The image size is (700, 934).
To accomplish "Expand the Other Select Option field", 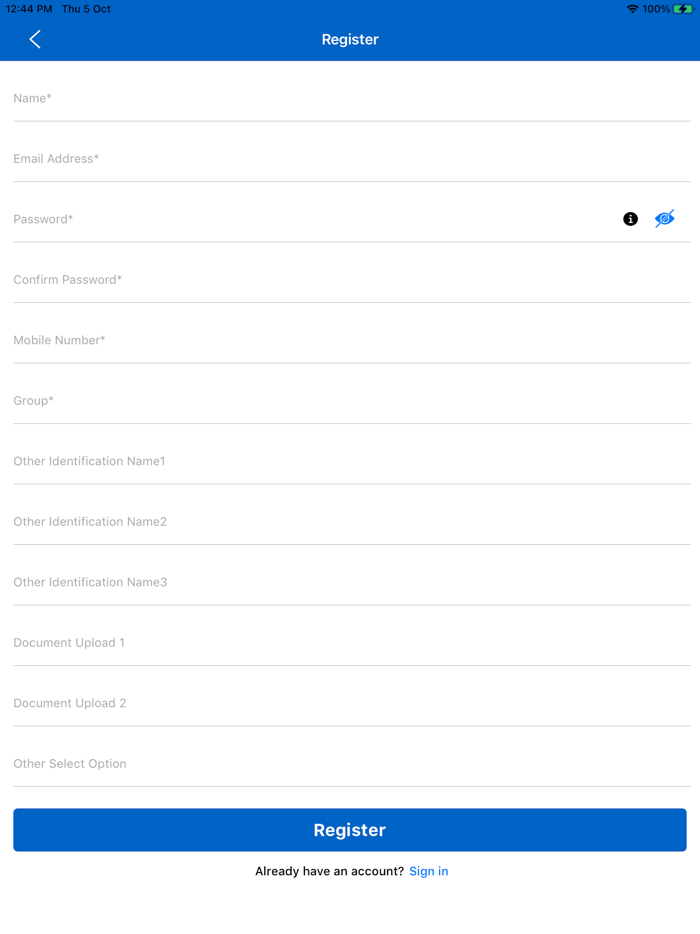I will pyautogui.click(x=351, y=764).
